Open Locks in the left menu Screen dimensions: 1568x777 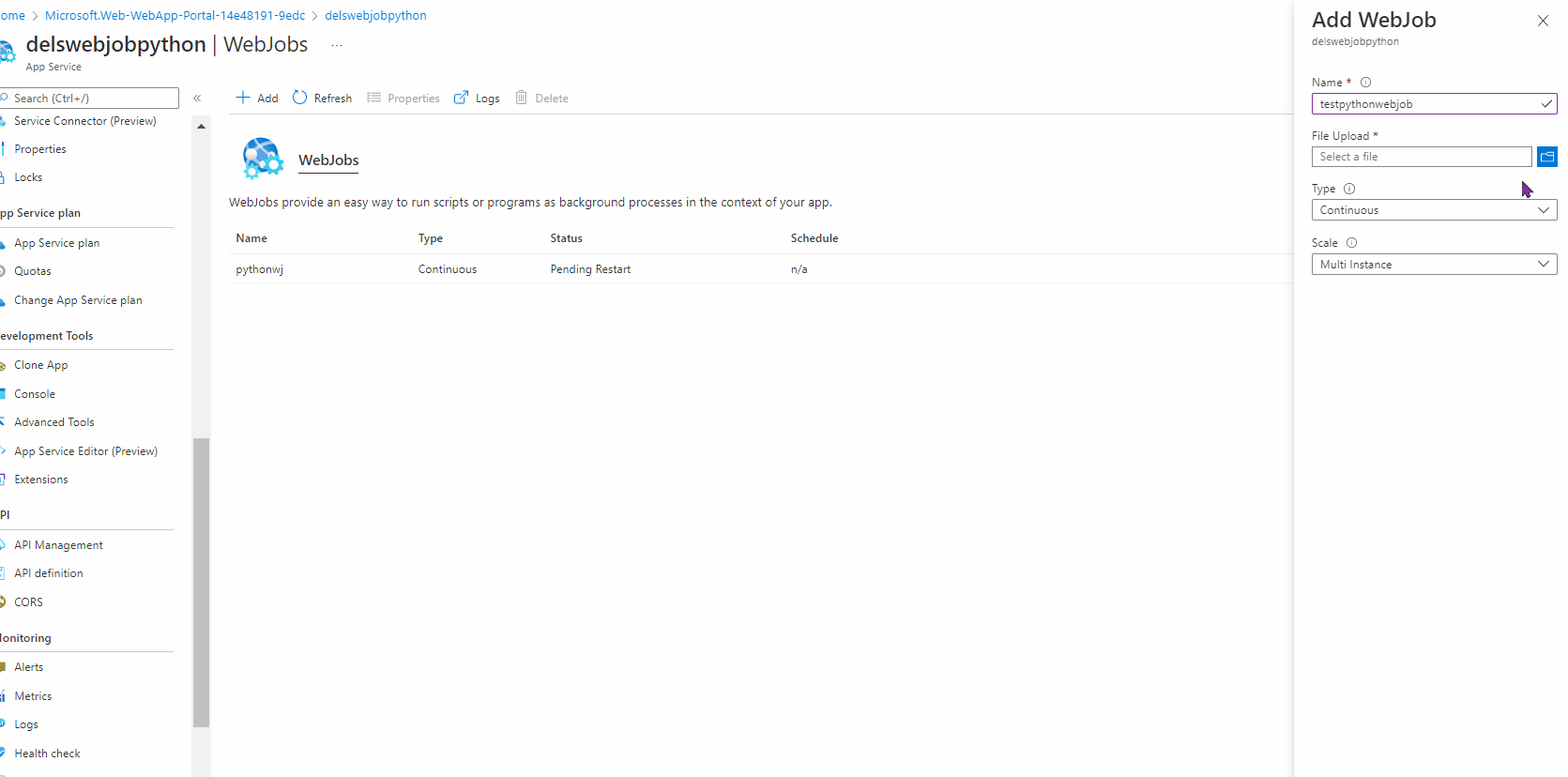28,177
